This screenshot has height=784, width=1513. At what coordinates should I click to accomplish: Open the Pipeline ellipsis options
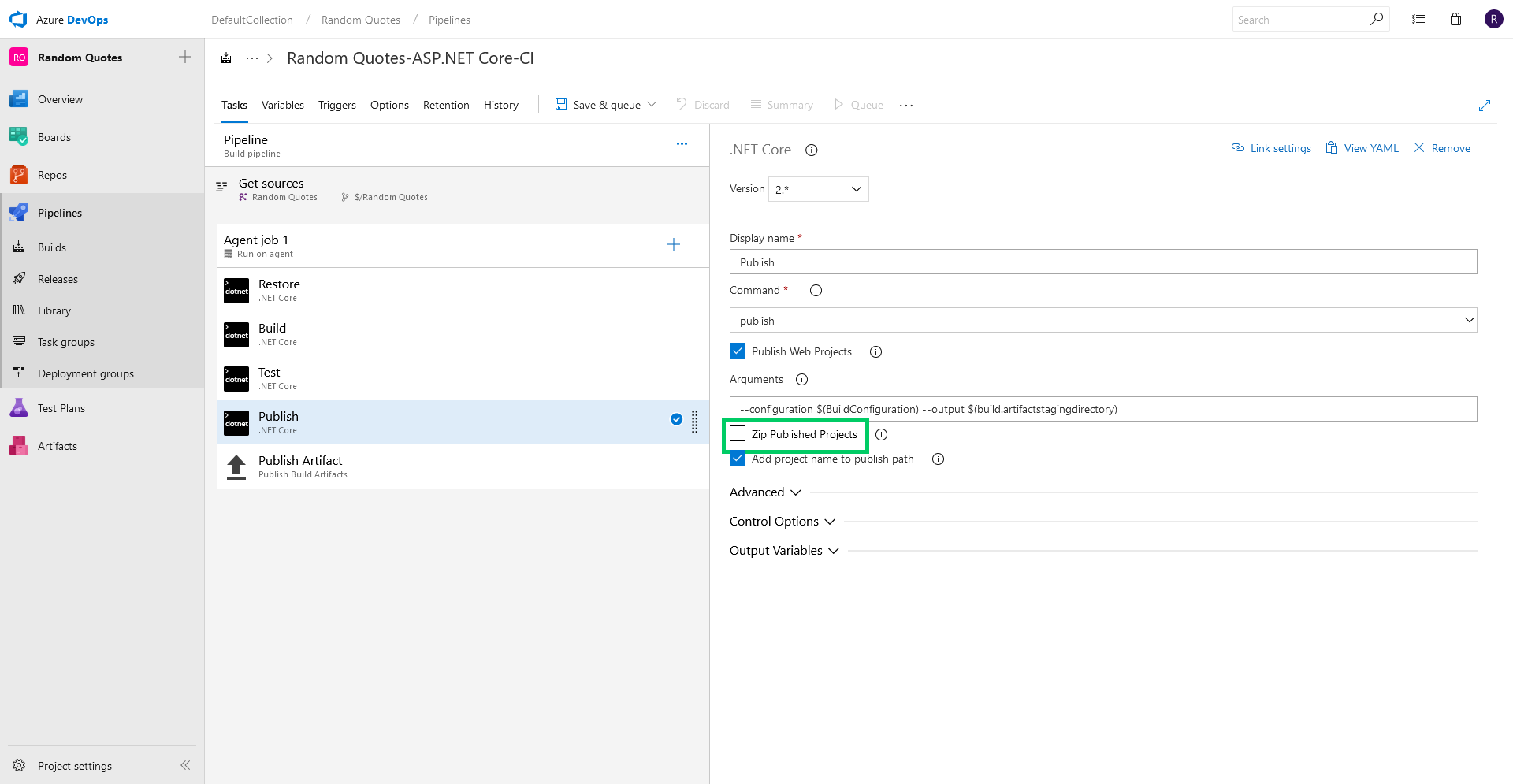[682, 143]
